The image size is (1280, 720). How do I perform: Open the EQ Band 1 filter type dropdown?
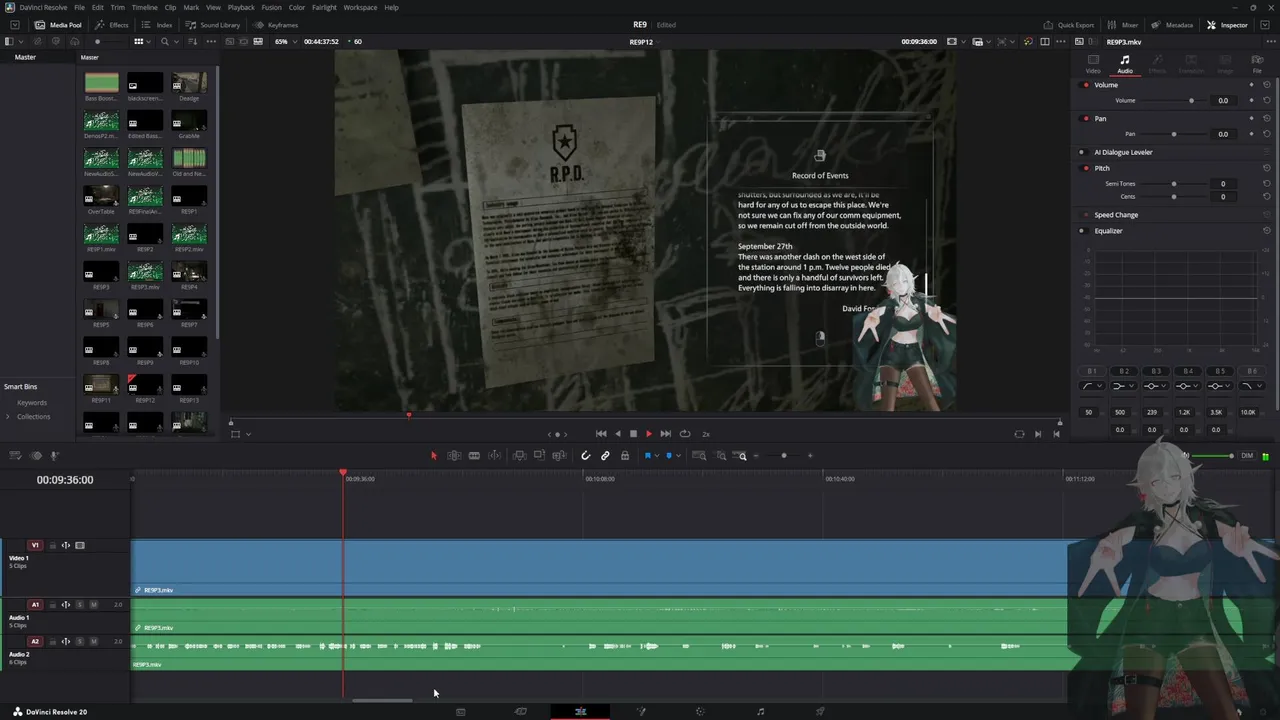pos(1090,386)
